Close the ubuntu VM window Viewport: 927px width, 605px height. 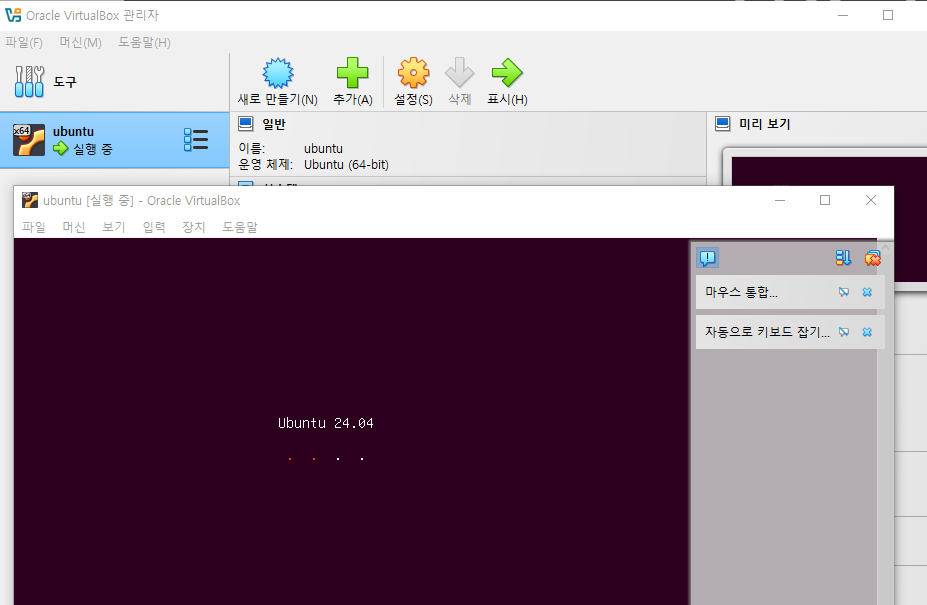click(x=871, y=200)
